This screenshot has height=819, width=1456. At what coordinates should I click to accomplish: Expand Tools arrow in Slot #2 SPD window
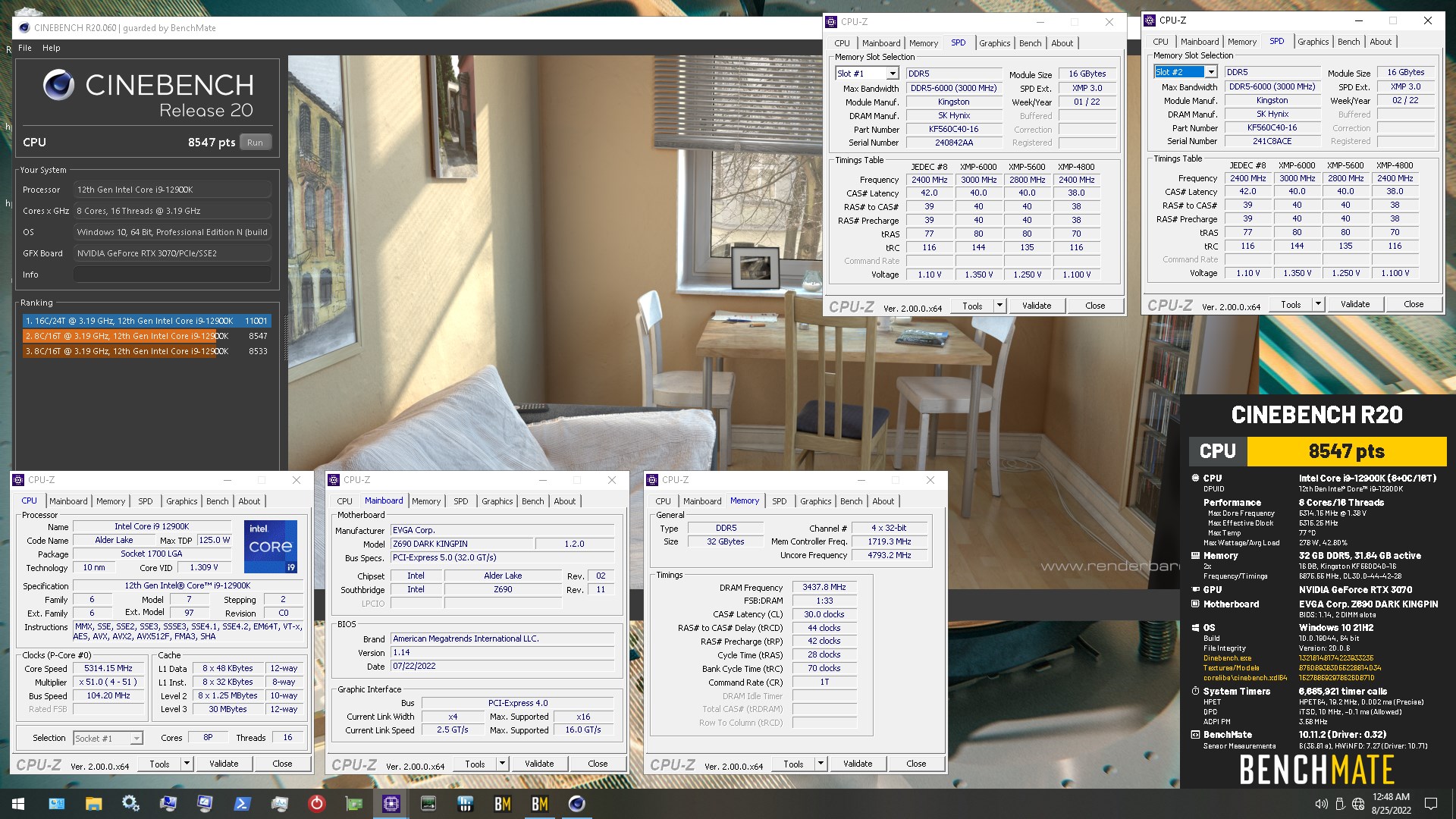click(x=1318, y=304)
